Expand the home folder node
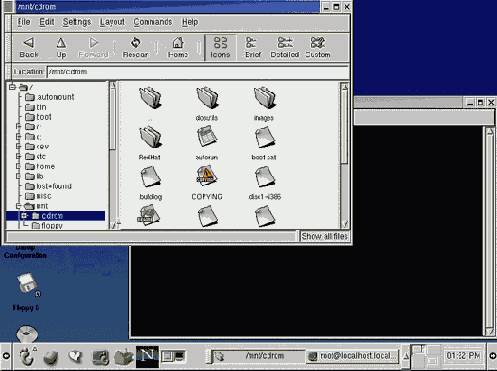Viewport: 497px width, 371px height. tap(19, 166)
